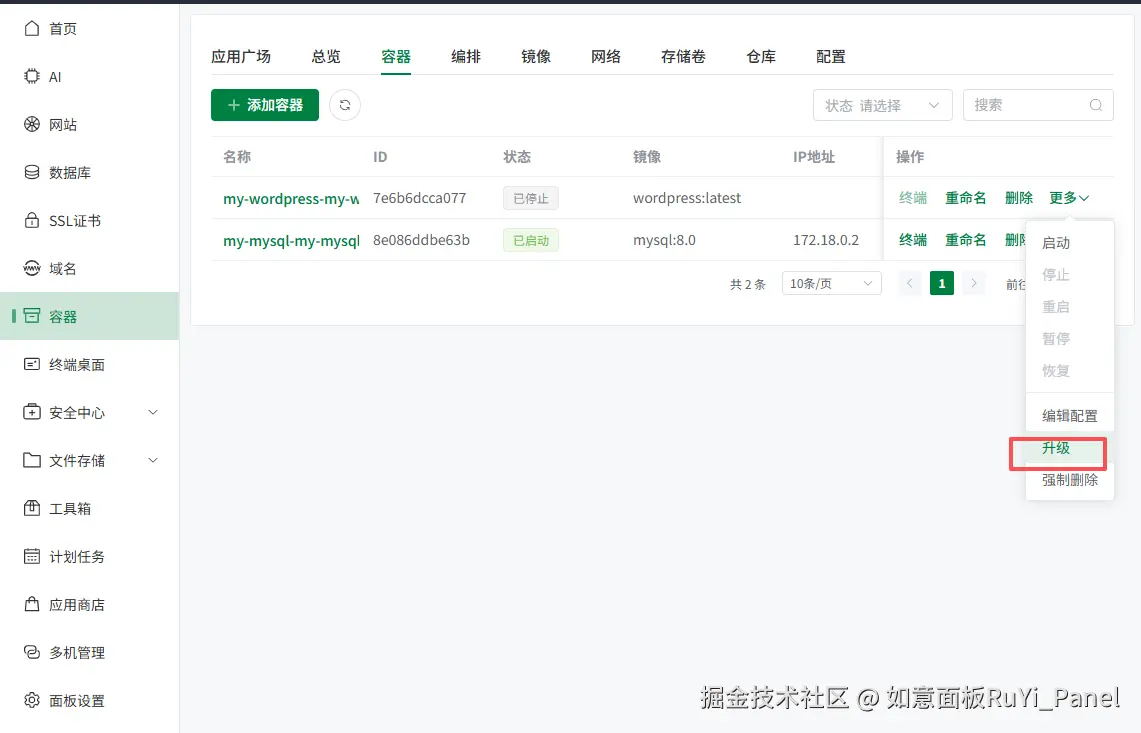Click the home icon beside 首页
The image size is (1141, 733).
pyautogui.click(x=32, y=28)
